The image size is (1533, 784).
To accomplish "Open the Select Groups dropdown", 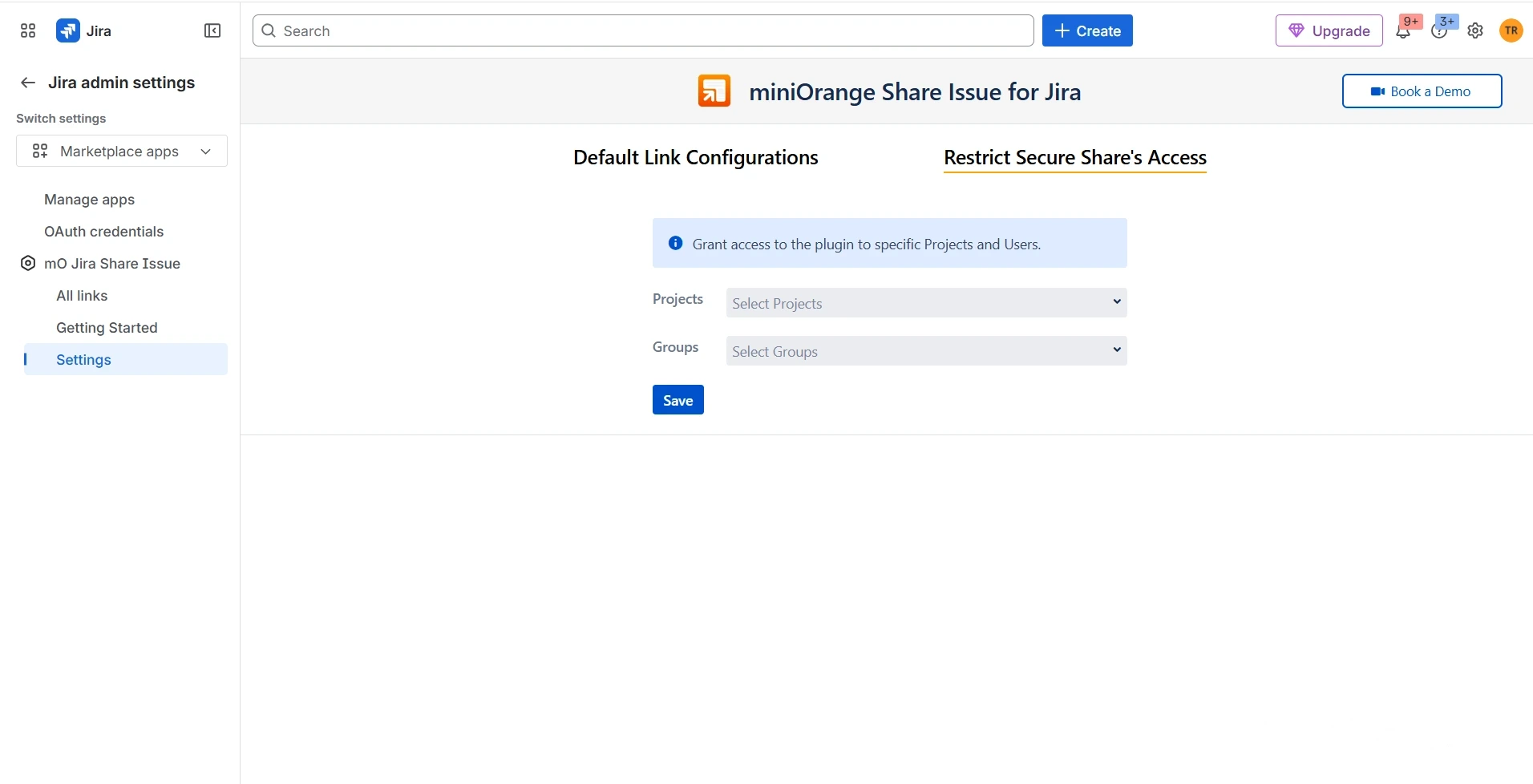I will click(x=926, y=350).
